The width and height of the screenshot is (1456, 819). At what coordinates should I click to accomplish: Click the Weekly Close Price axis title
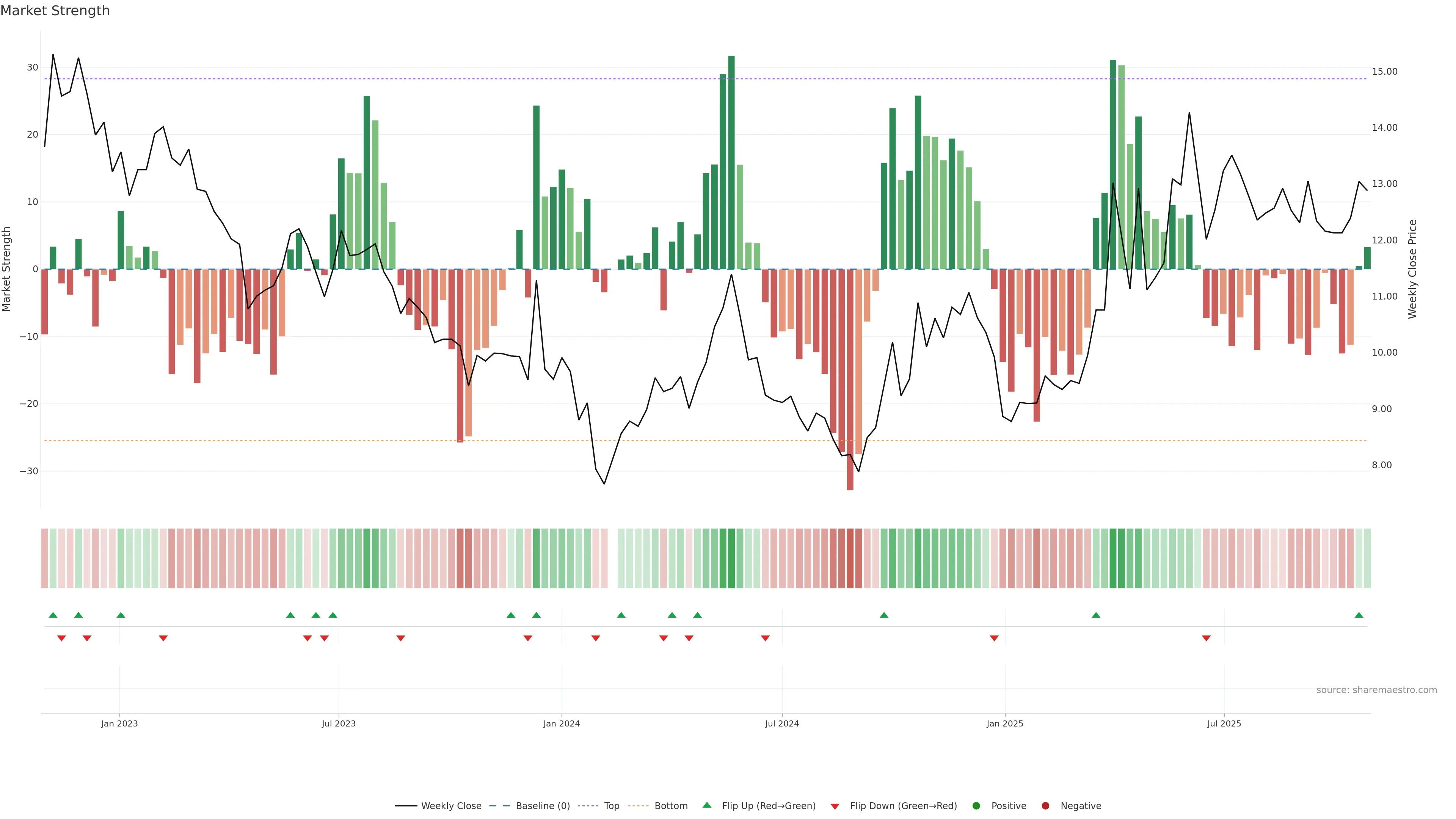(x=1412, y=269)
